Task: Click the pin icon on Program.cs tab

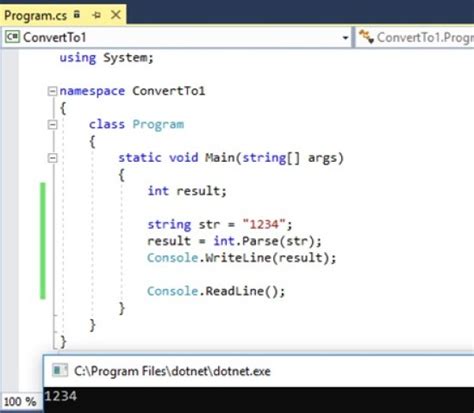Action: point(97,15)
